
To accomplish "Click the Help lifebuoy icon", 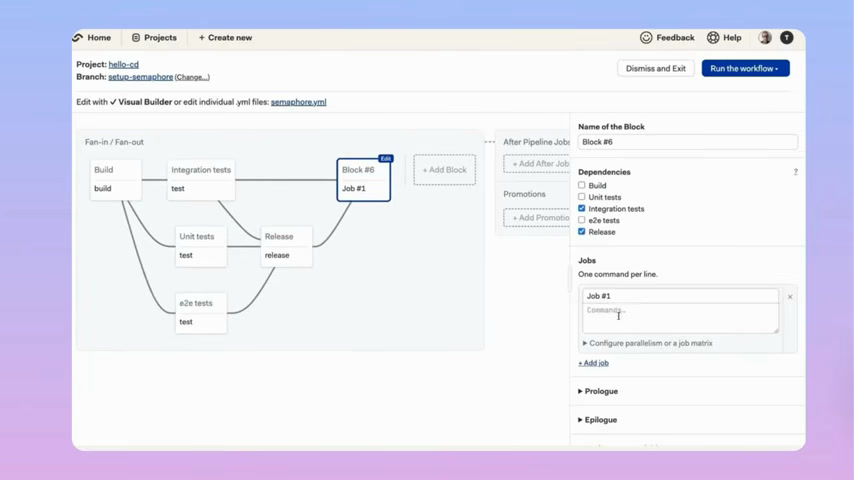I will [713, 38].
